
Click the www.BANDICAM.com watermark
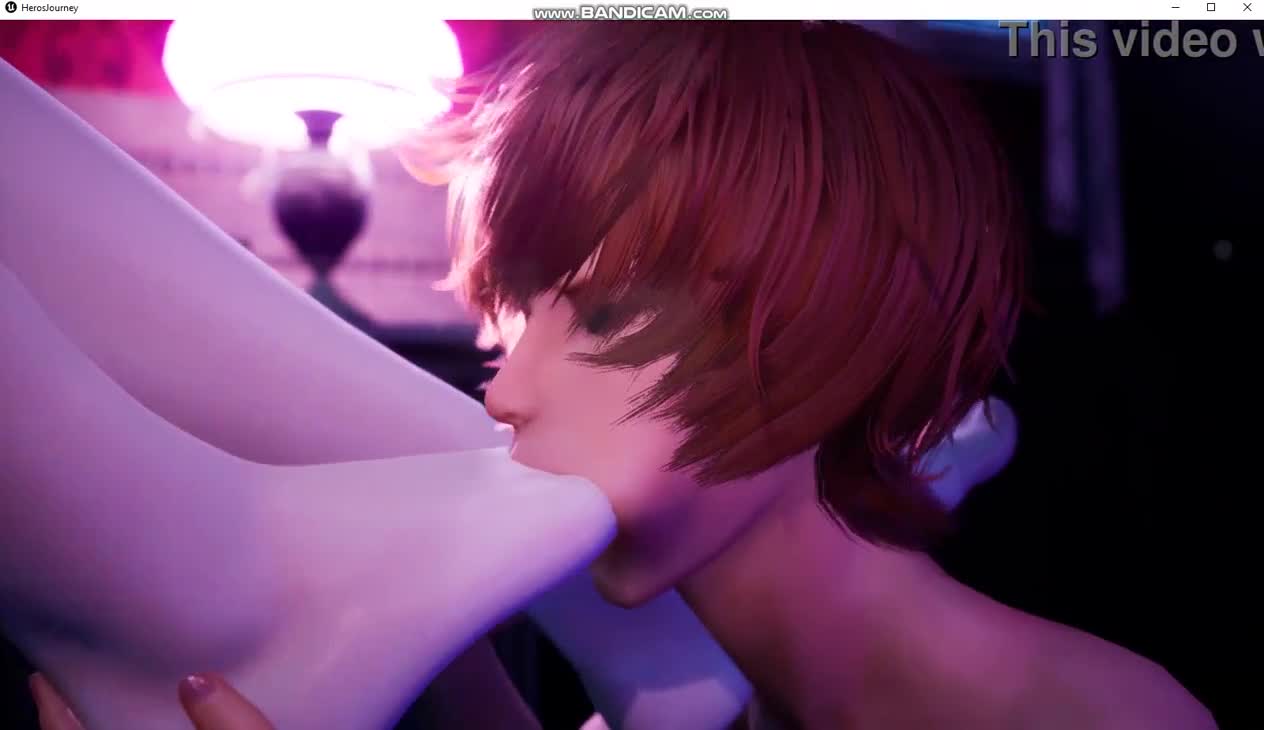point(630,13)
